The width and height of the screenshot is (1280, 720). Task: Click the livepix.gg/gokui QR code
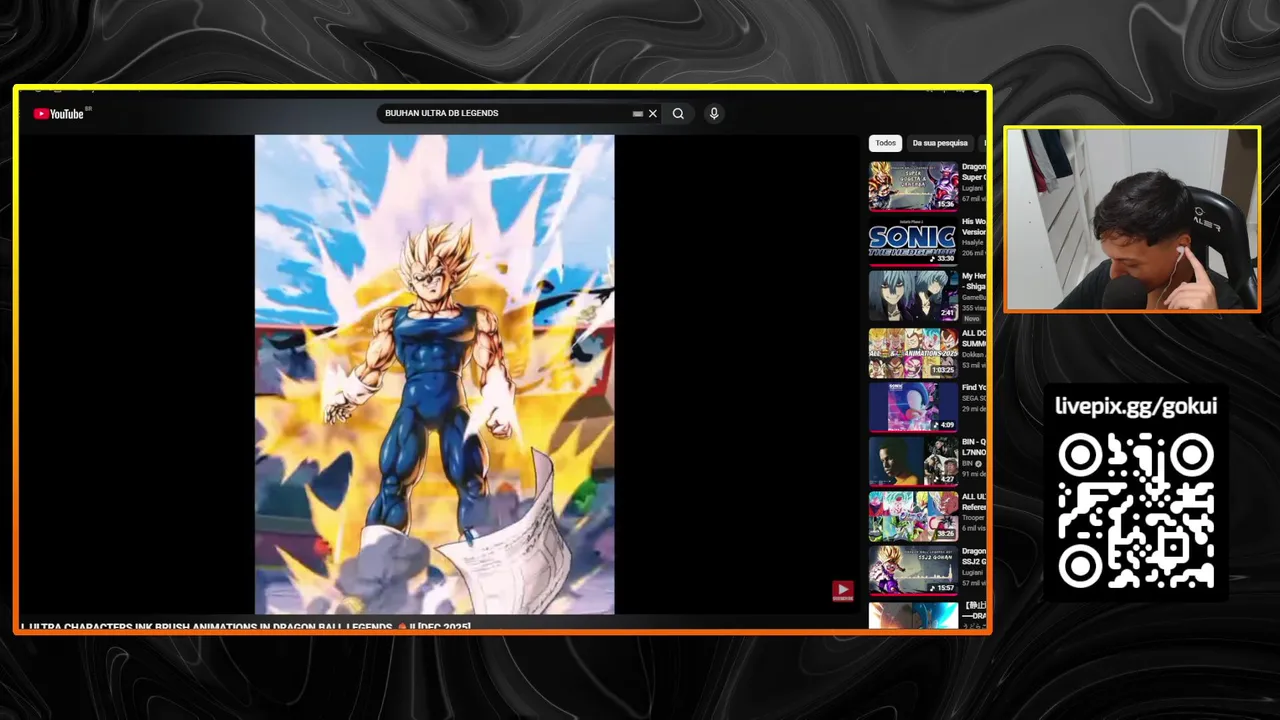[1136, 511]
